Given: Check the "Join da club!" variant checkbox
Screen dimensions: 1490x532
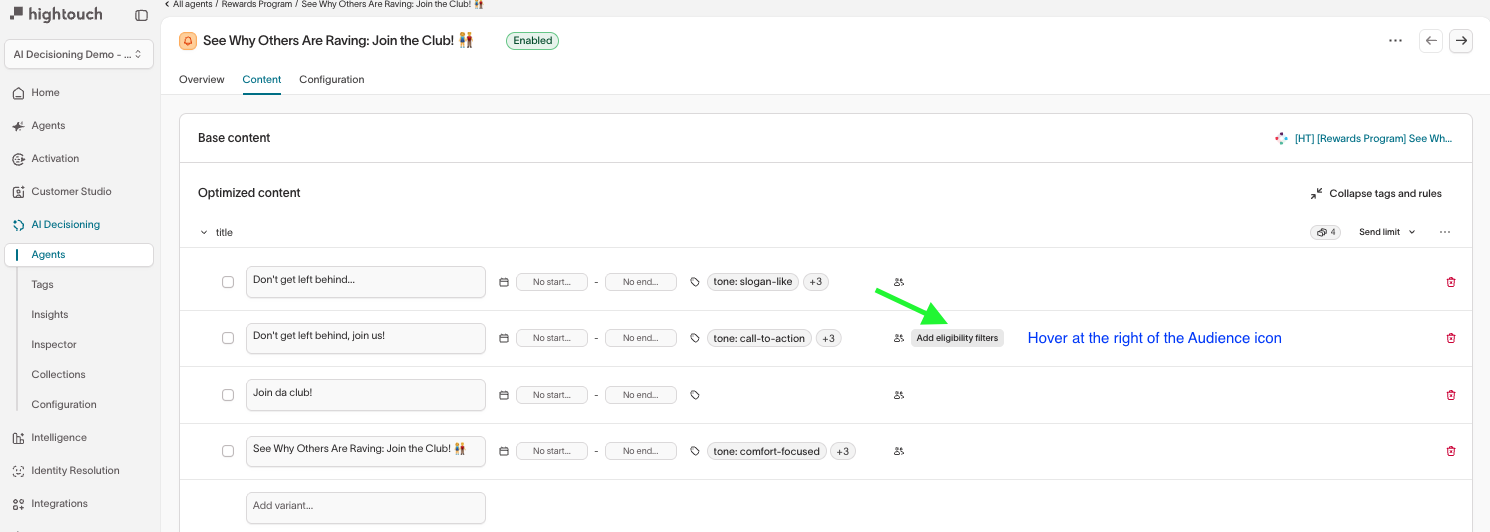Looking at the screenshot, I should 228,395.
